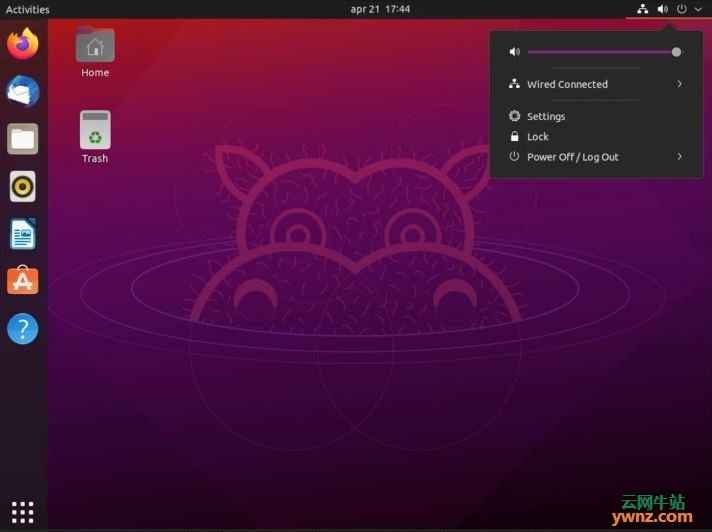Open LibreOffice Writer from dock
This screenshot has height=532, width=712.
23,234
